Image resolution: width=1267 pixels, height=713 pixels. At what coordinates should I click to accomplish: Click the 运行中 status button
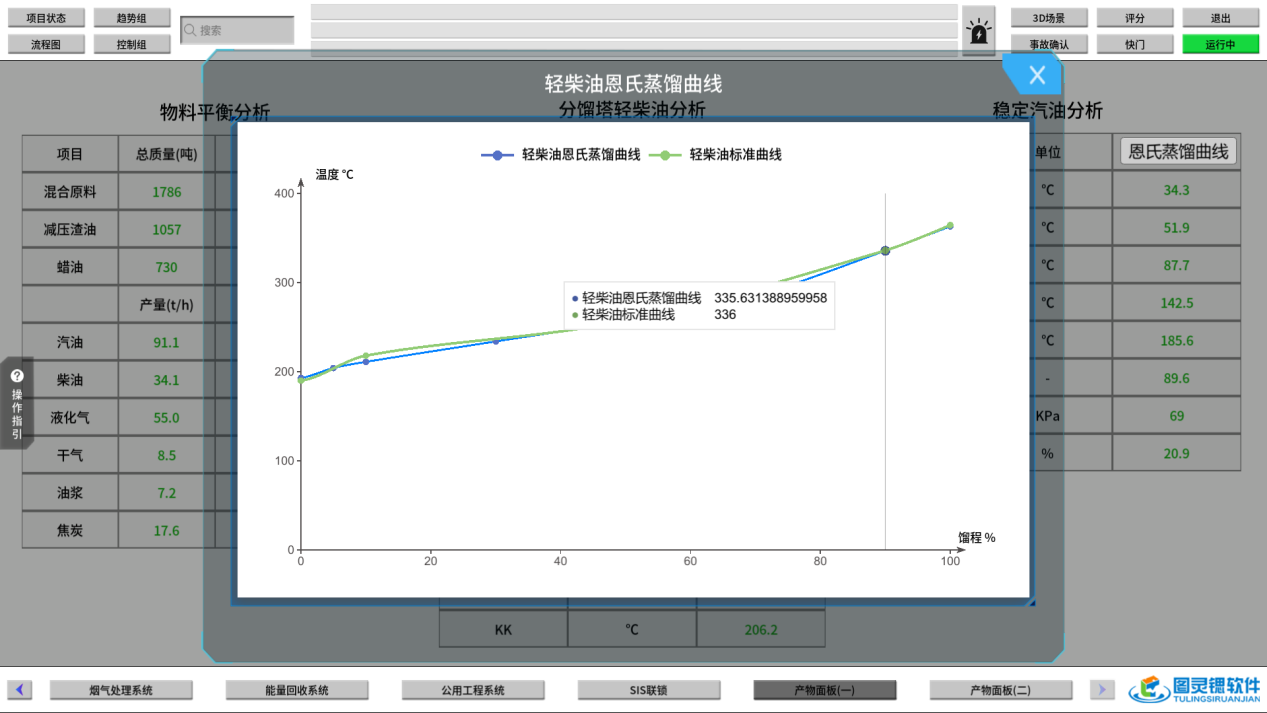point(1220,44)
